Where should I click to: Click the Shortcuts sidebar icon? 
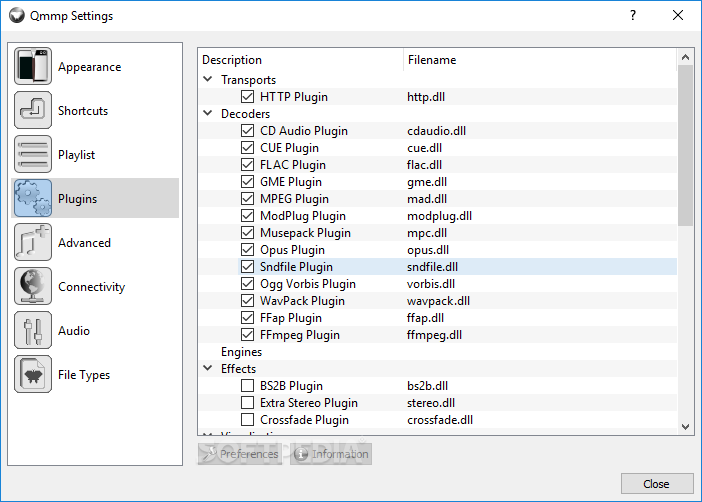pyautogui.click(x=33, y=110)
